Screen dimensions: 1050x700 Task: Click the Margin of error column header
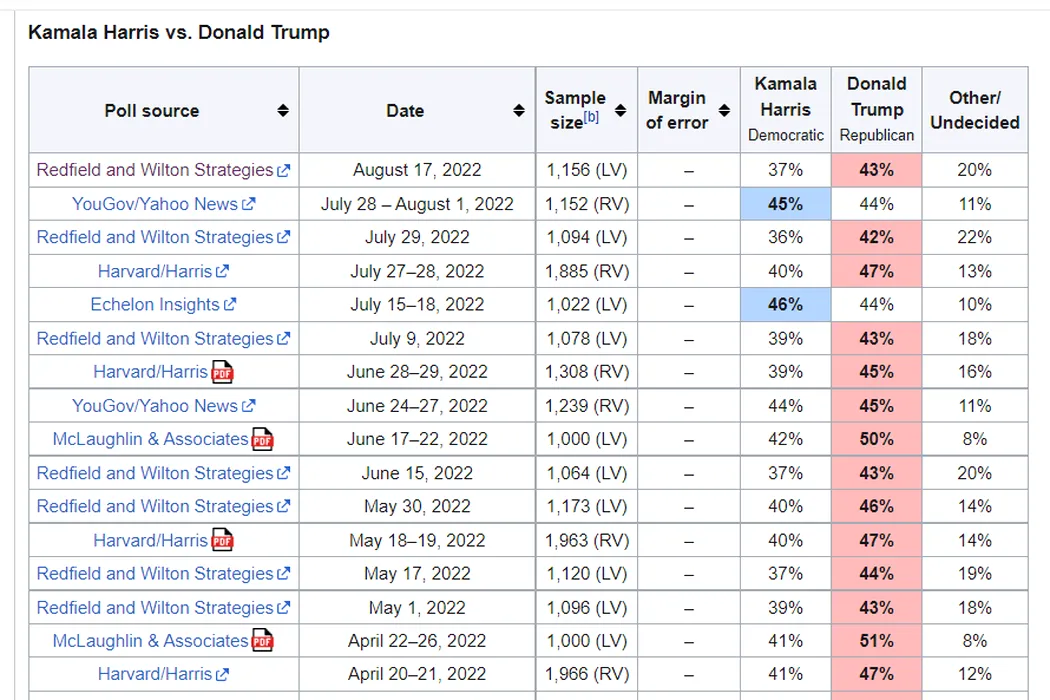tap(689, 111)
